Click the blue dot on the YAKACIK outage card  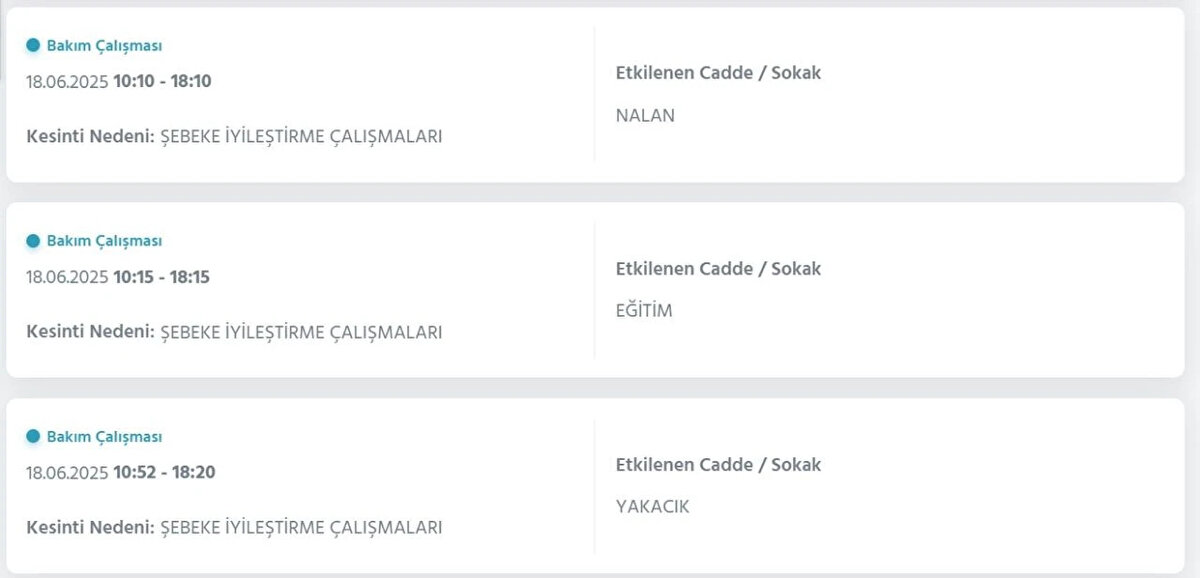(33, 437)
